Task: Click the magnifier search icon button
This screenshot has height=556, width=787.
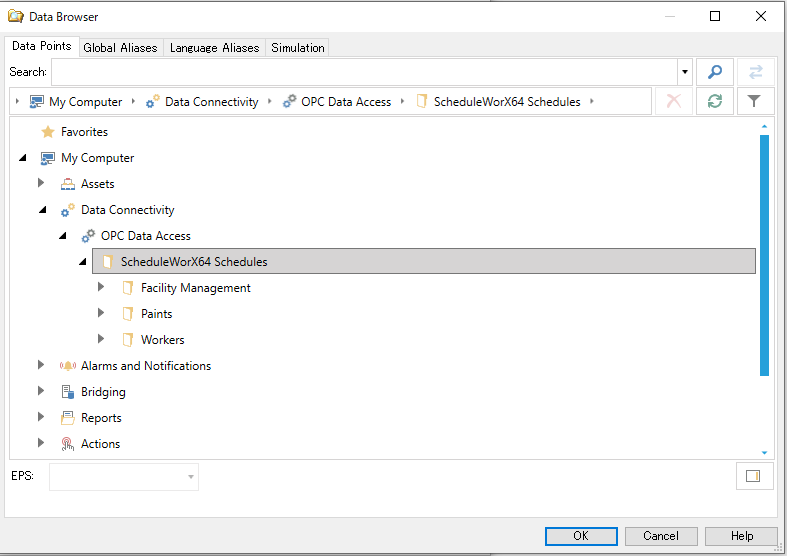Action: [x=714, y=72]
